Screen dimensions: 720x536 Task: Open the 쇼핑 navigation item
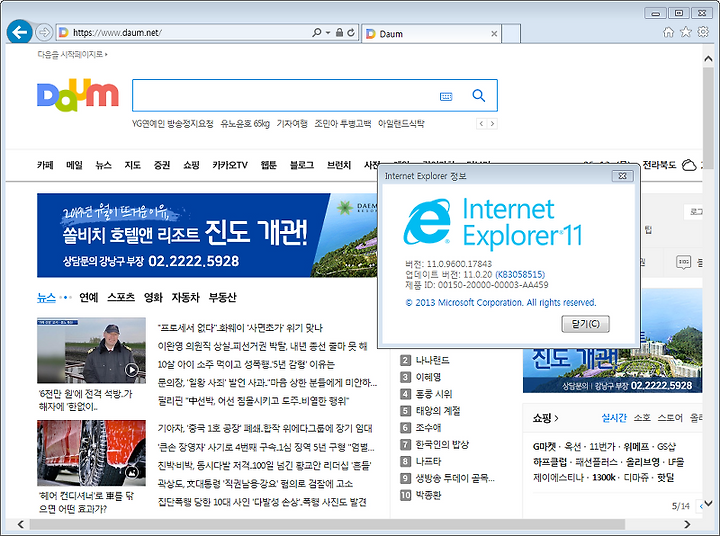[x=191, y=165]
